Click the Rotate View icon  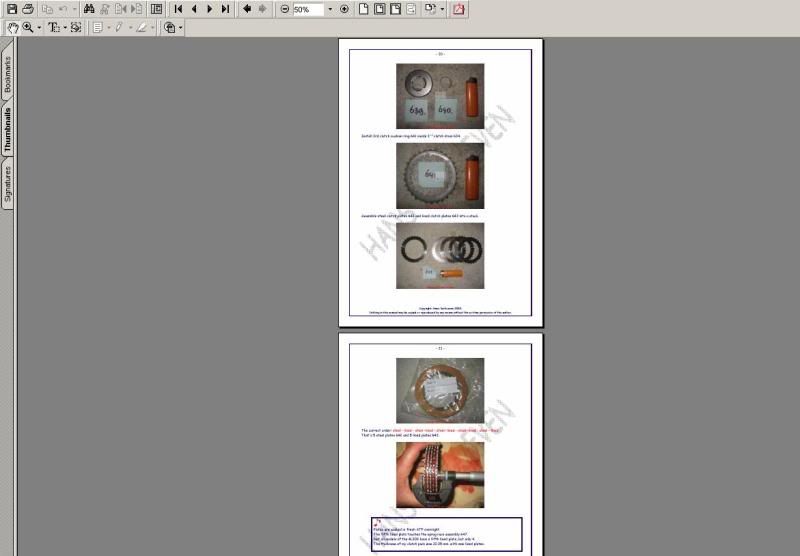coord(431,9)
